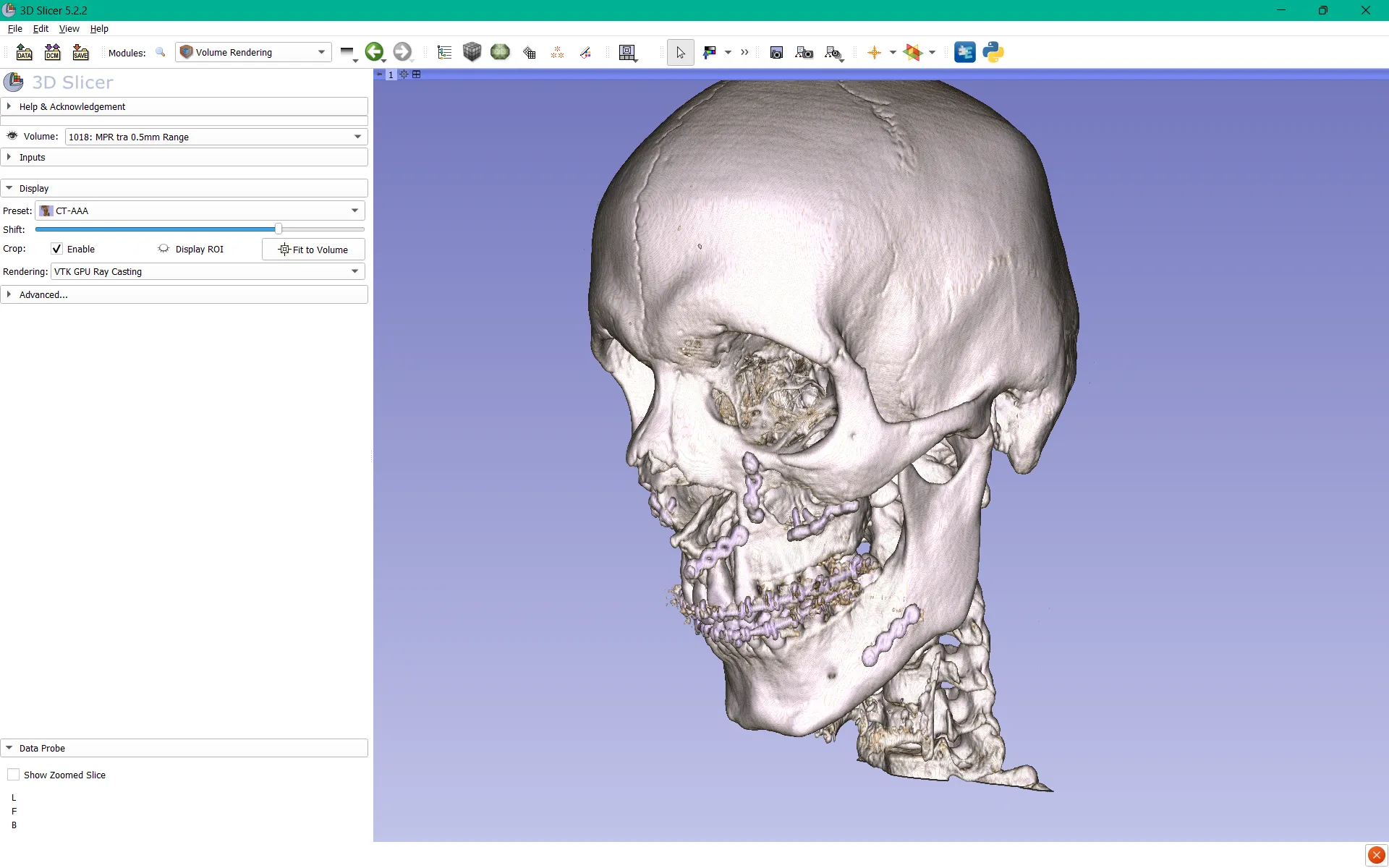
Task: Toggle the Crop Enable checkbox
Action: click(56, 249)
